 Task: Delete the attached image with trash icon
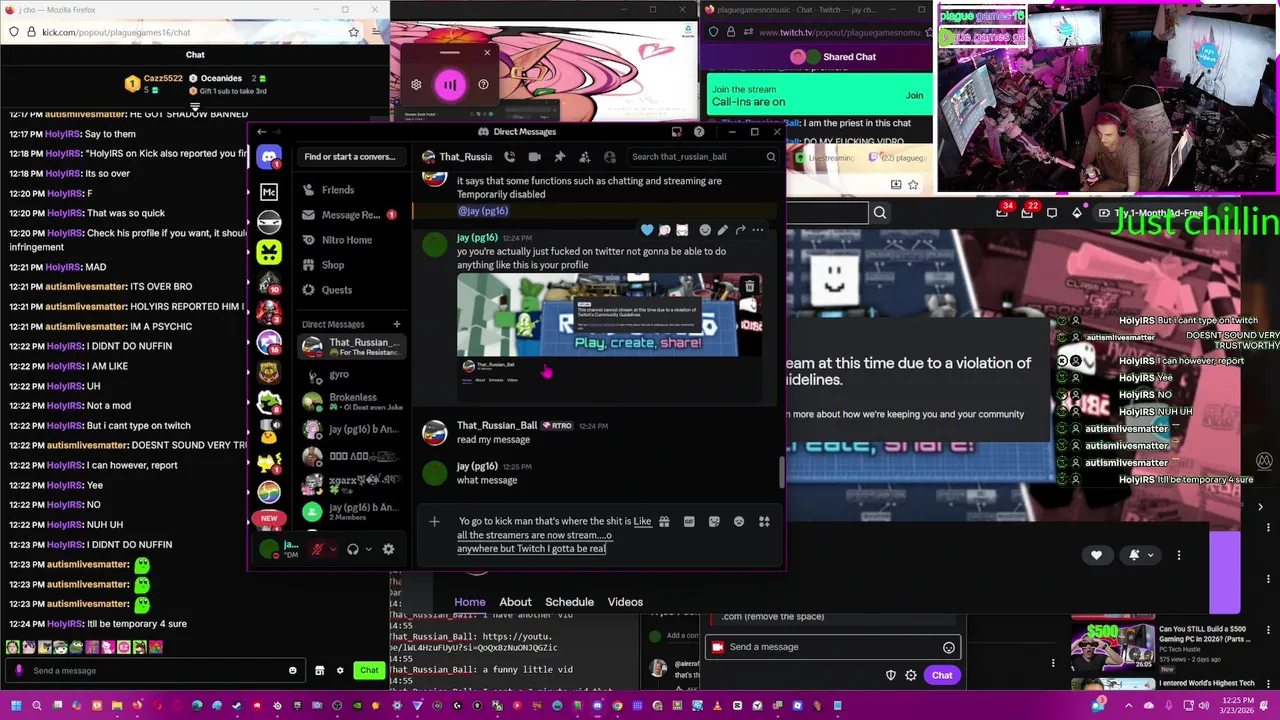[749, 286]
